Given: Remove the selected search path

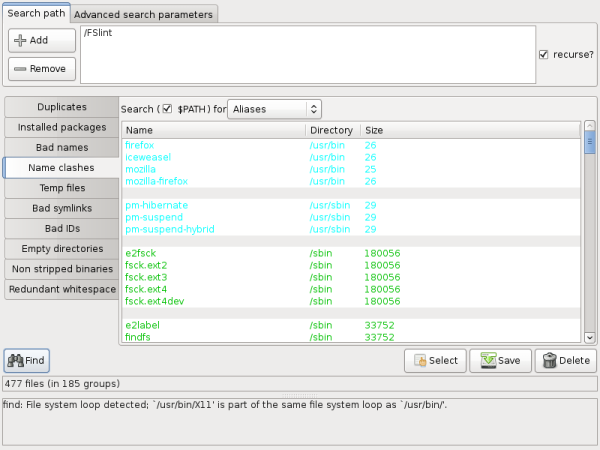Looking at the screenshot, I should click(x=41, y=69).
